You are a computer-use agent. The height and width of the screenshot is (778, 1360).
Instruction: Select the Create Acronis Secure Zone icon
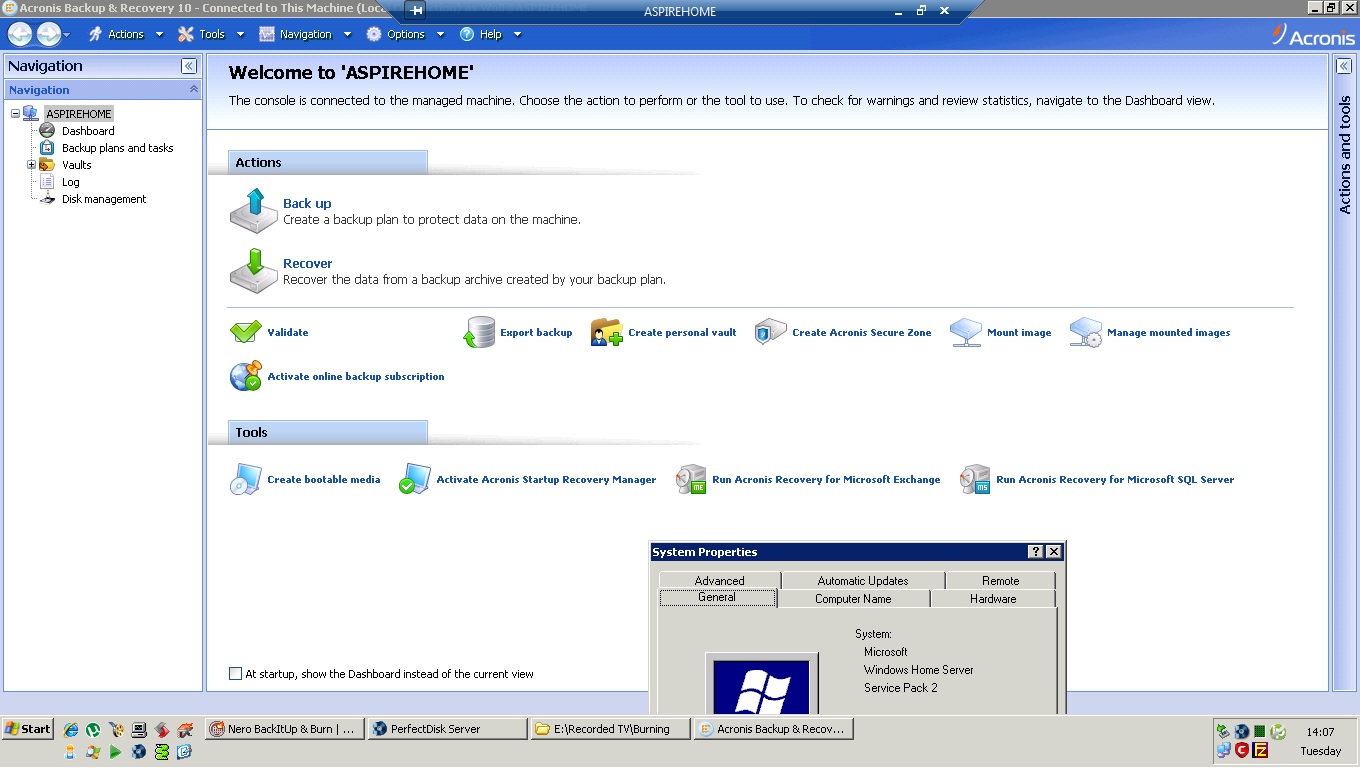pos(770,331)
